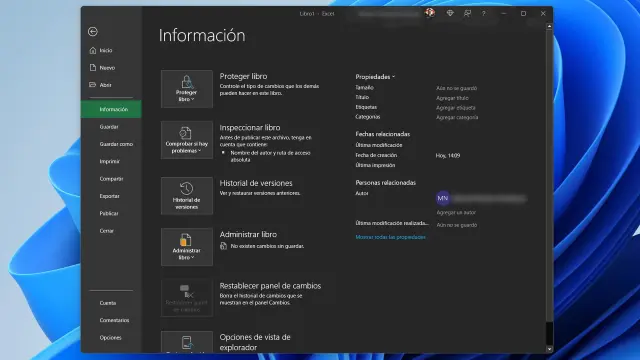
Task: Select the Información tab
Action: (x=111, y=109)
